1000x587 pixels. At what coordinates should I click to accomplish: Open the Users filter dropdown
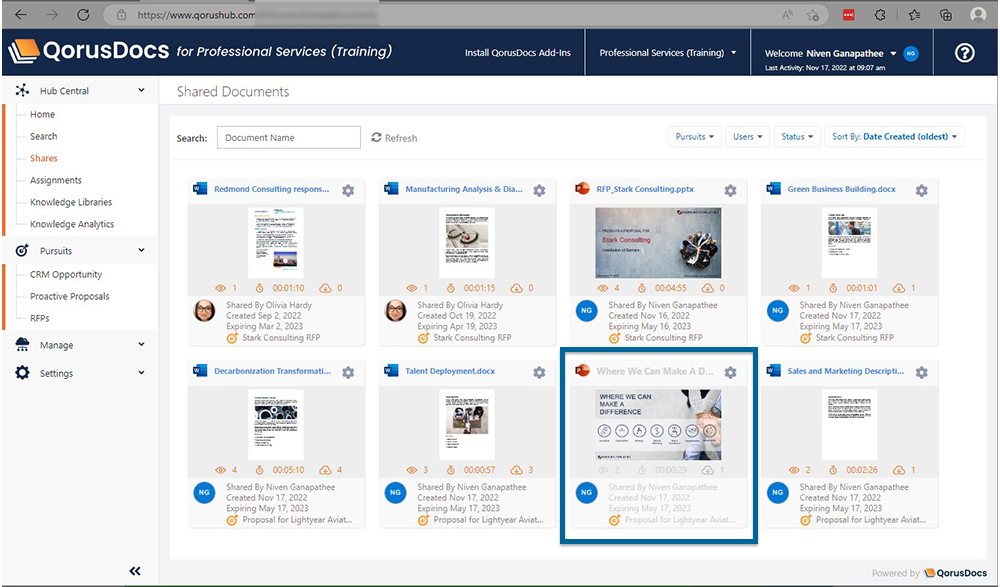click(x=748, y=137)
